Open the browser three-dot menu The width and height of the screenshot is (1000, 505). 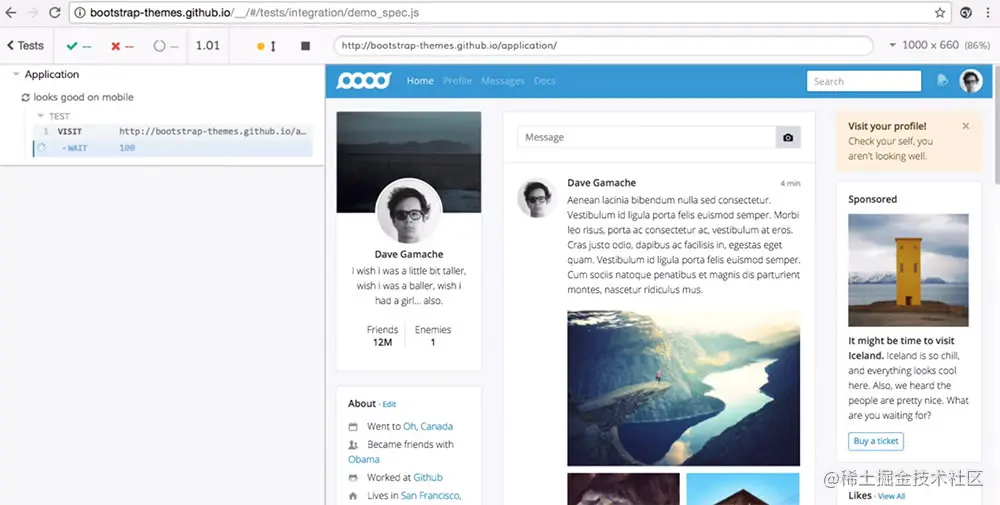[989, 13]
